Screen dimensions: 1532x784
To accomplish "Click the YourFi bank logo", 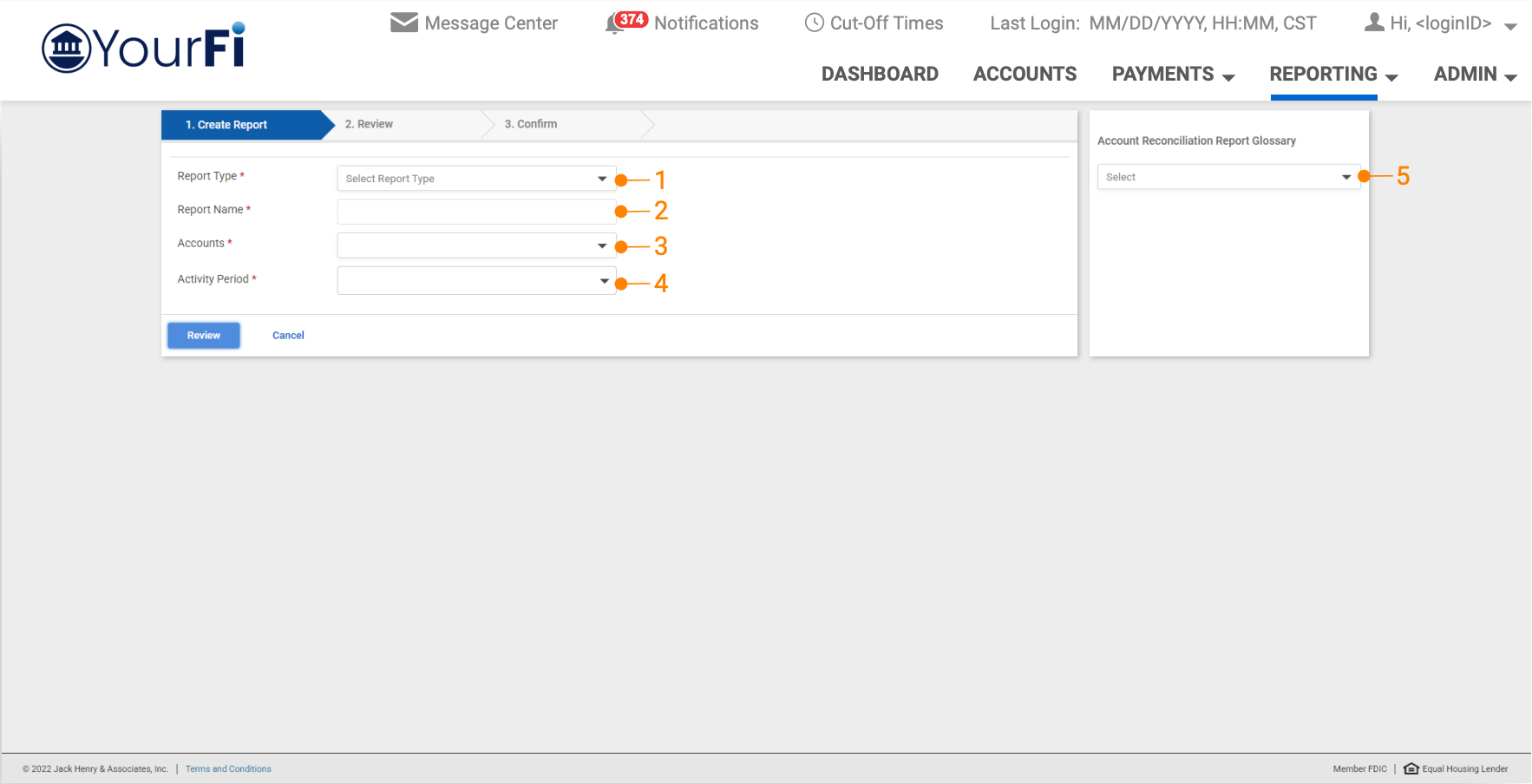I will pyautogui.click(x=144, y=48).
